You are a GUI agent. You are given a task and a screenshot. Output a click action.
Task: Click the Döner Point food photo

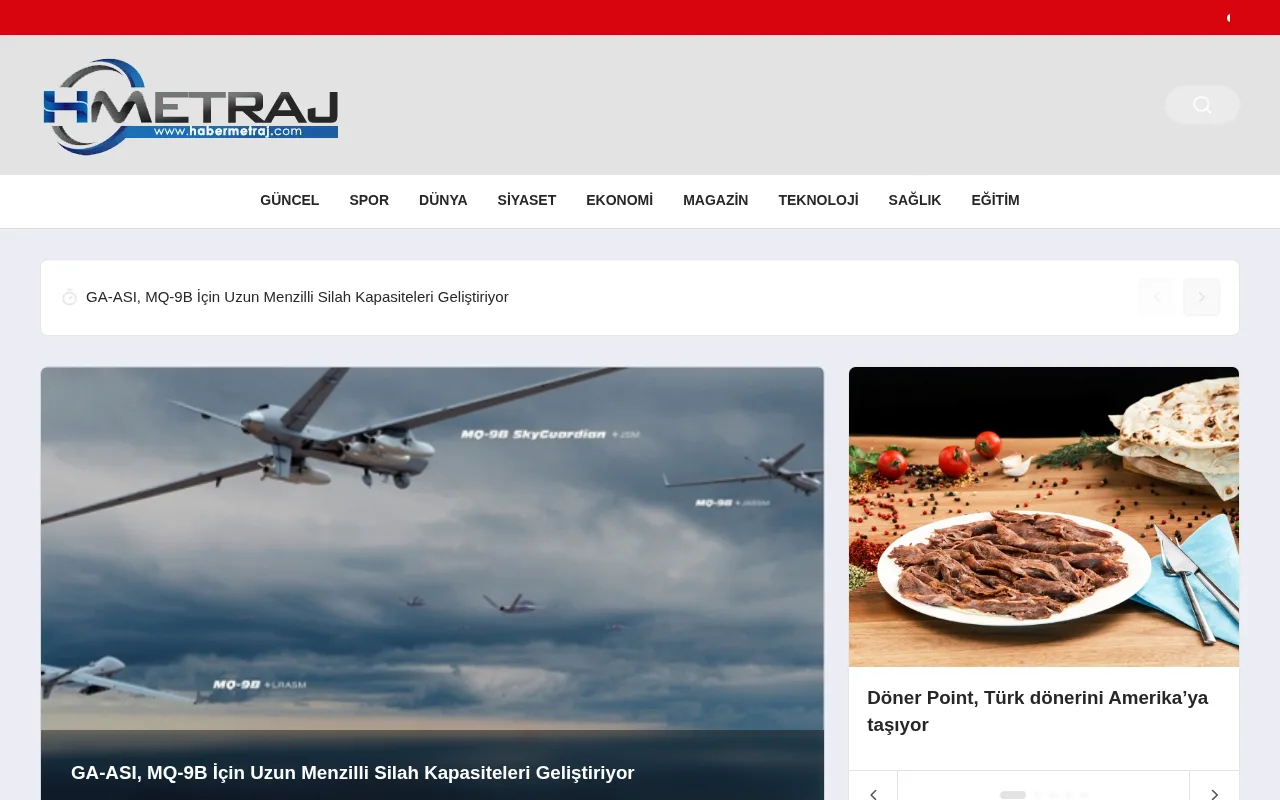(1043, 515)
